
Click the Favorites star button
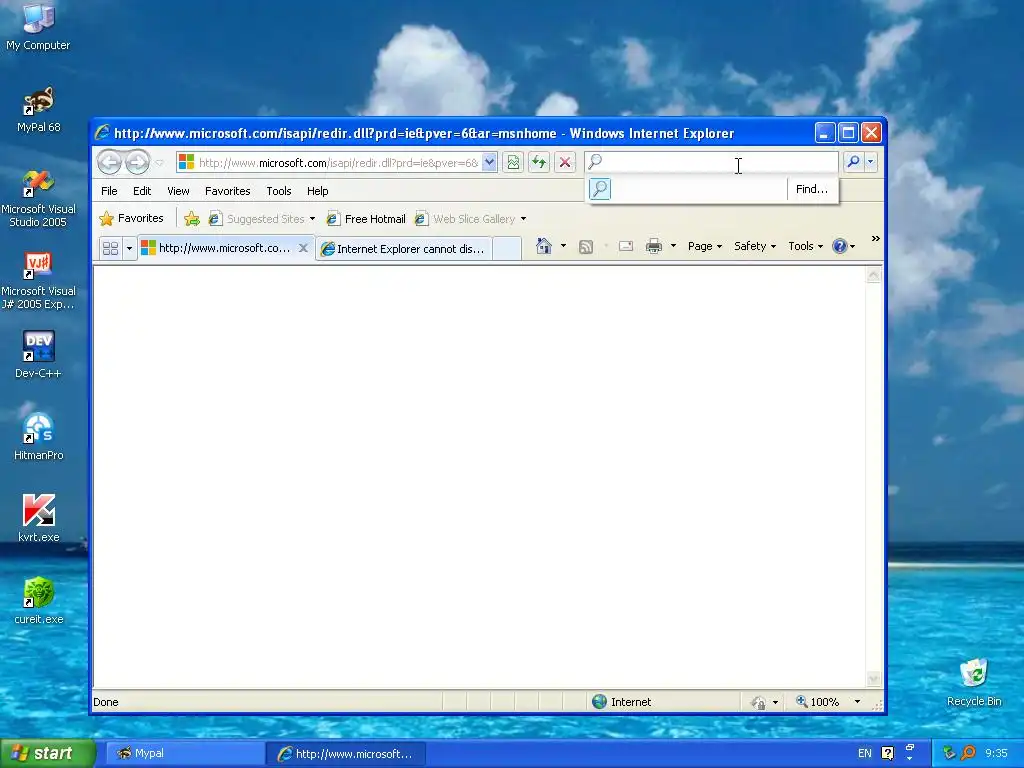pos(131,219)
